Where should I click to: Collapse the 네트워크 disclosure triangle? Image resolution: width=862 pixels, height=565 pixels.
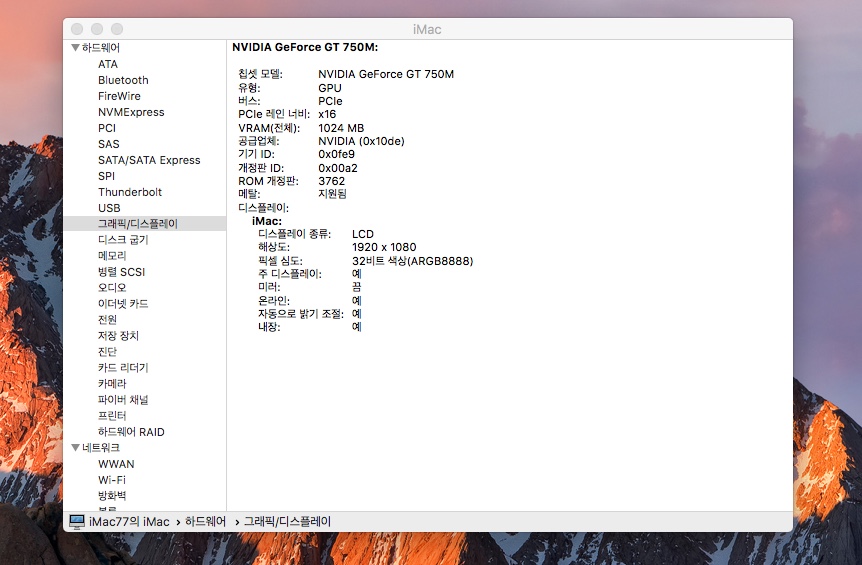[74, 448]
